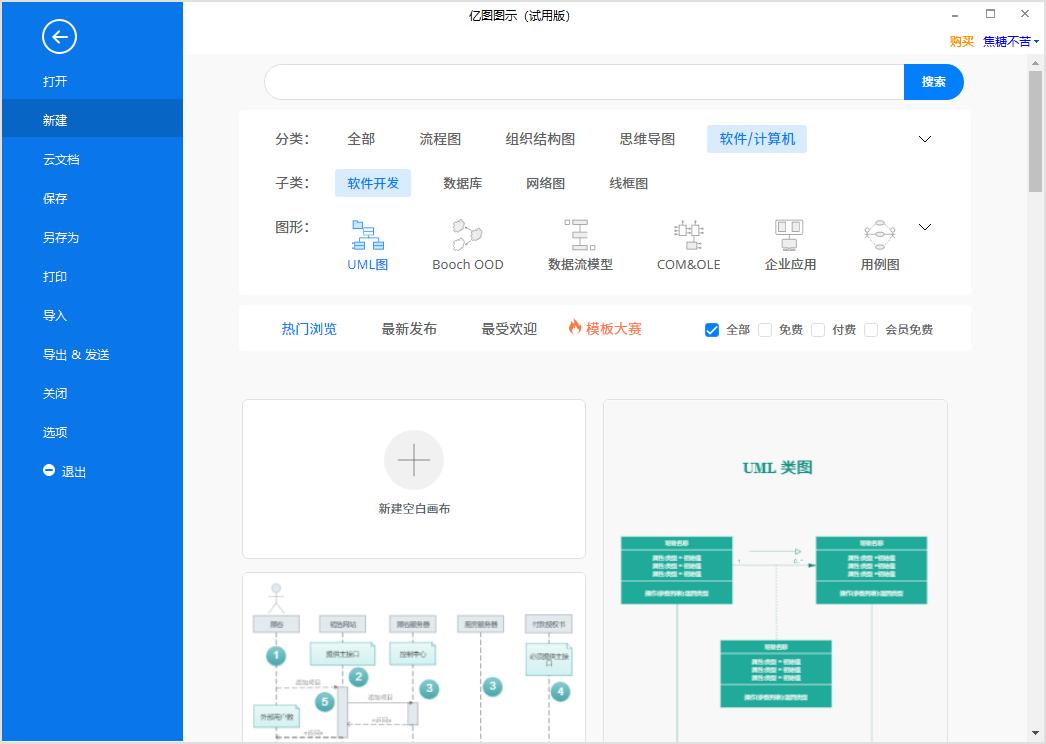Image resolution: width=1046 pixels, height=744 pixels.
Task: Click the 搜索 search button
Action: coord(933,82)
